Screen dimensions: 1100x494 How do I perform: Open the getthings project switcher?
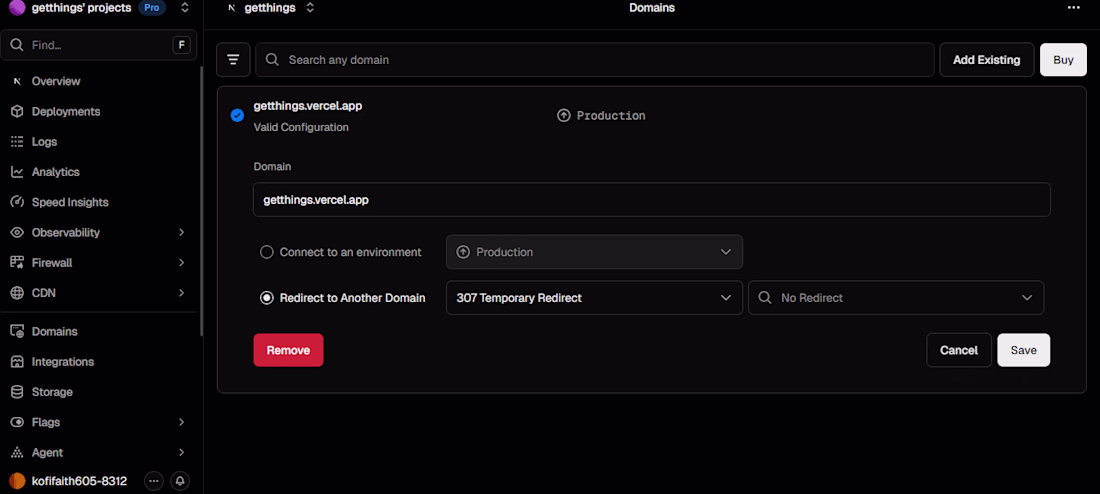pyautogui.click(x=271, y=8)
